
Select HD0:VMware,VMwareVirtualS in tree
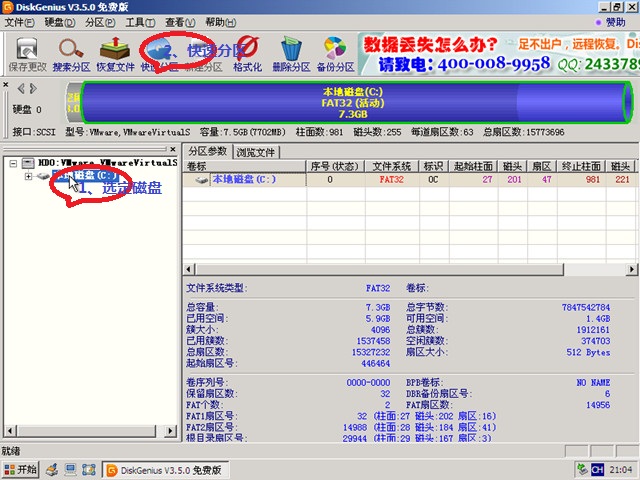[x=107, y=163]
